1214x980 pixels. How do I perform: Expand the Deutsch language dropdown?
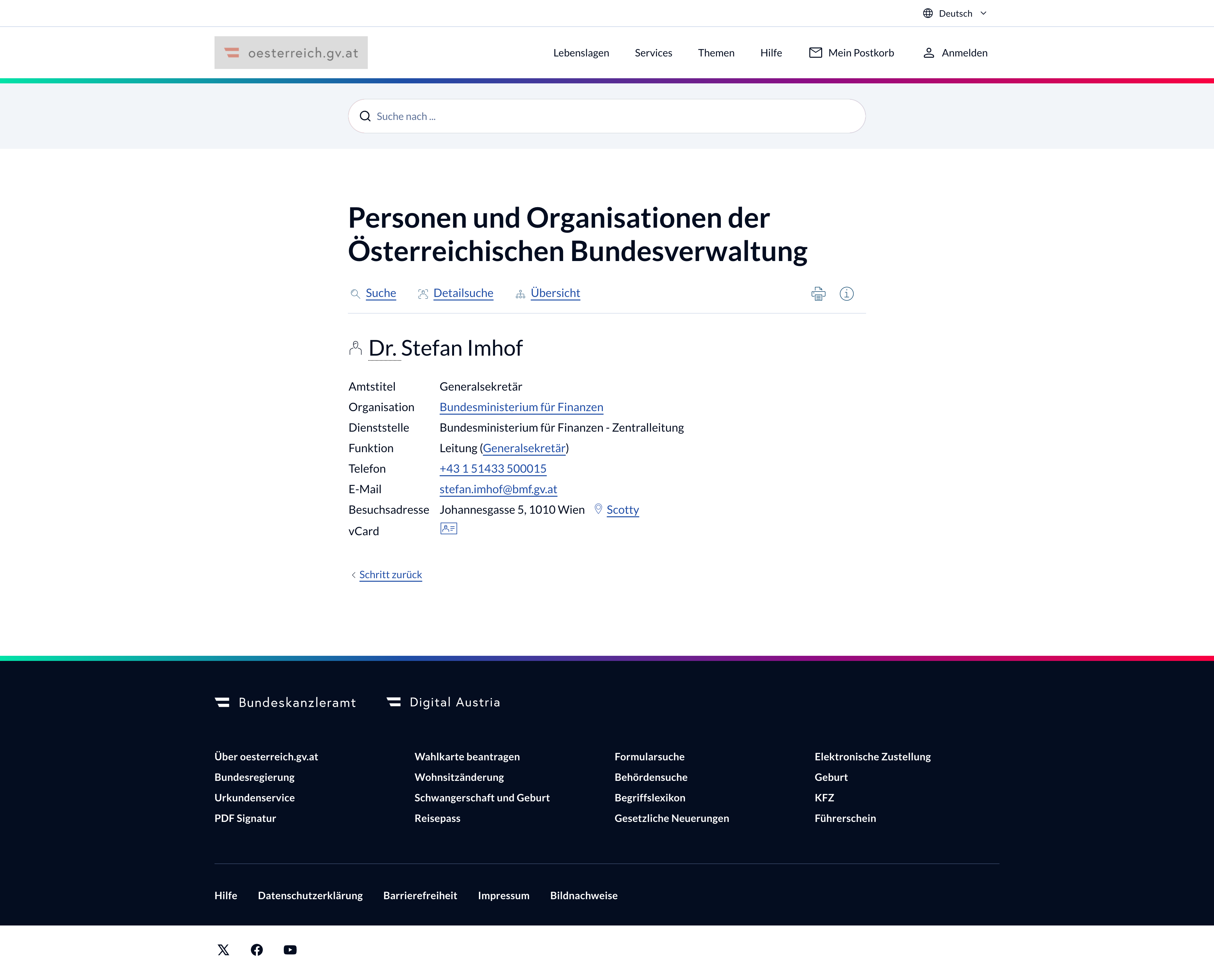[955, 13]
